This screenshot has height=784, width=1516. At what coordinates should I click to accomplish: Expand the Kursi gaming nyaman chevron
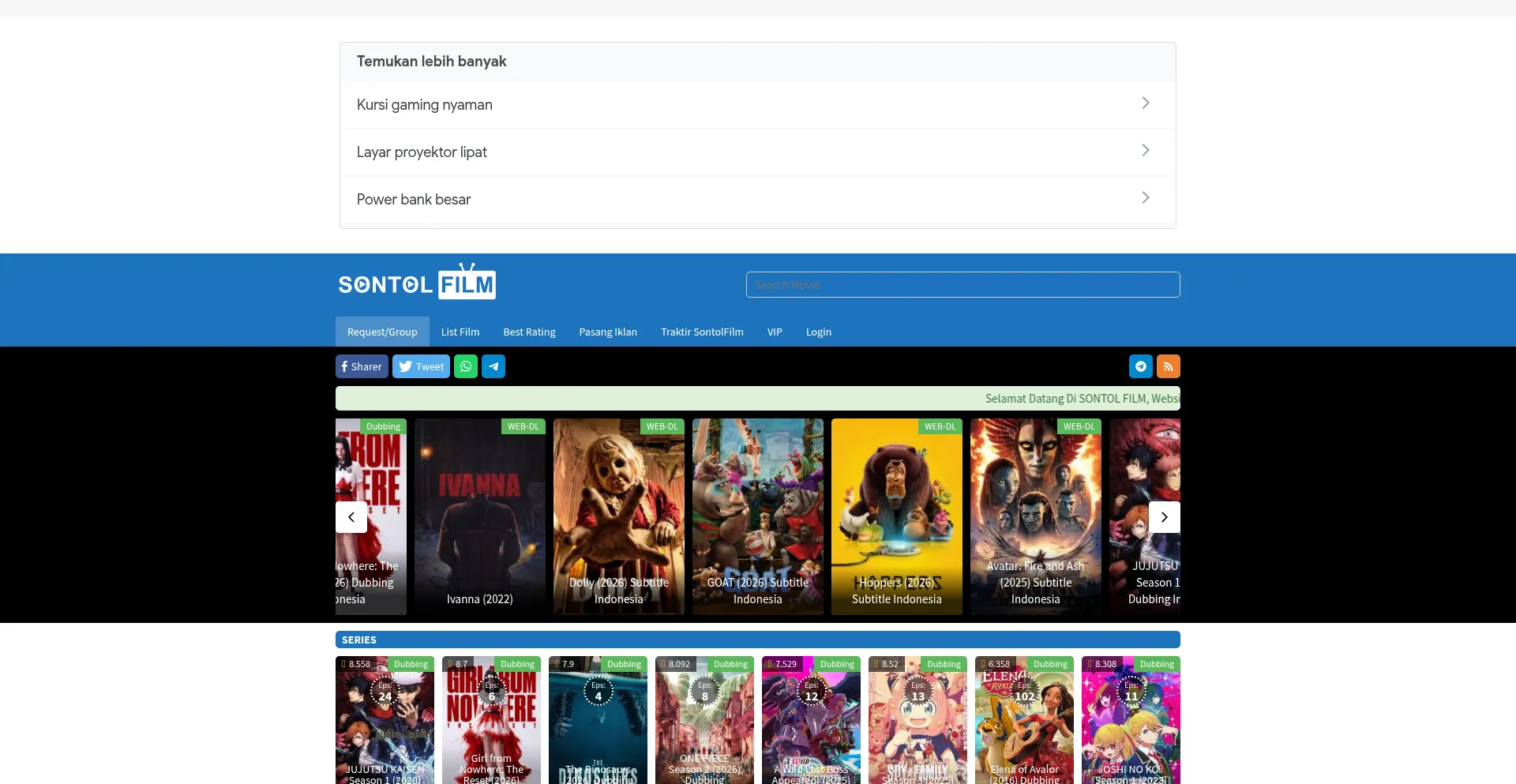1146,103
